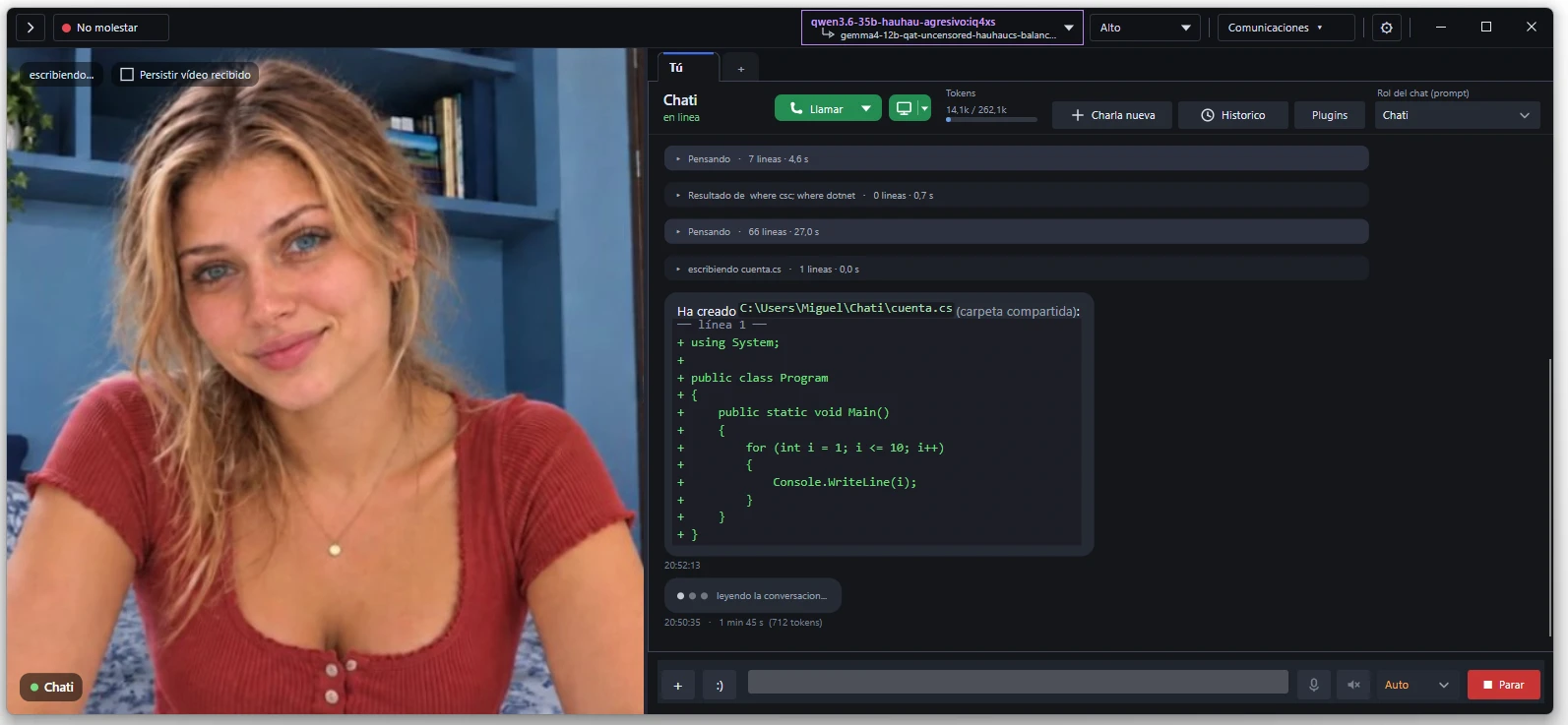
Task: Click the 20:52:13 timestamp
Action: (682, 566)
